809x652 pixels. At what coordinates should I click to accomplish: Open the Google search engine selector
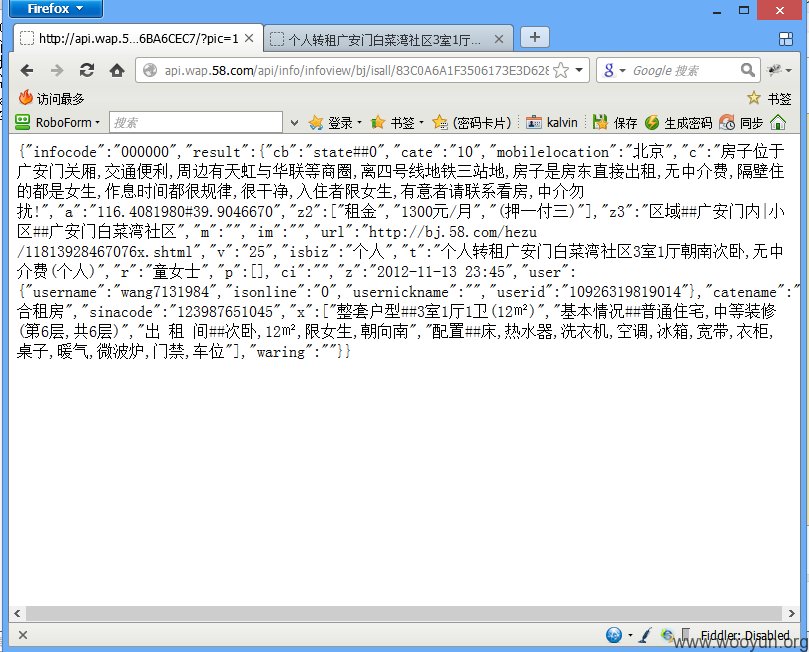click(613, 70)
